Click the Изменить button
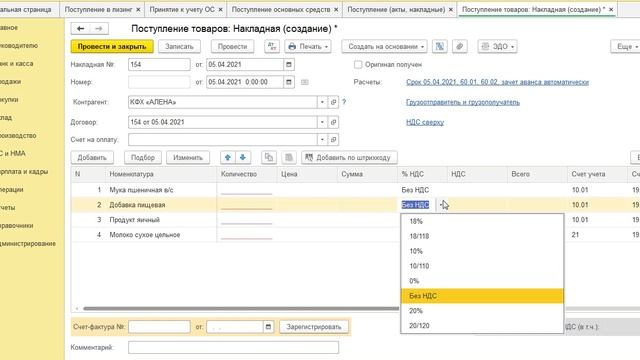The height and width of the screenshot is (360, 640). pos(188,158)
